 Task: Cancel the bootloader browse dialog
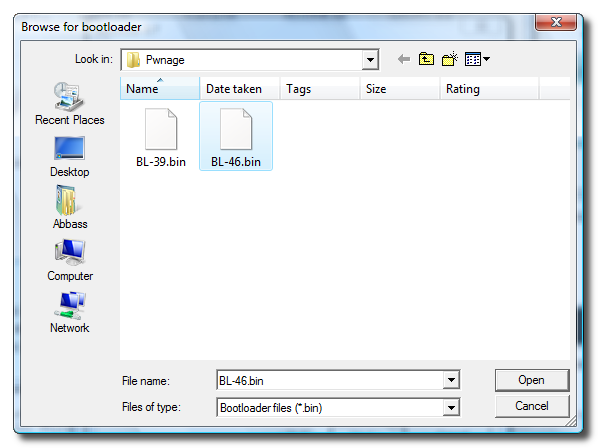tap(532, 406)
